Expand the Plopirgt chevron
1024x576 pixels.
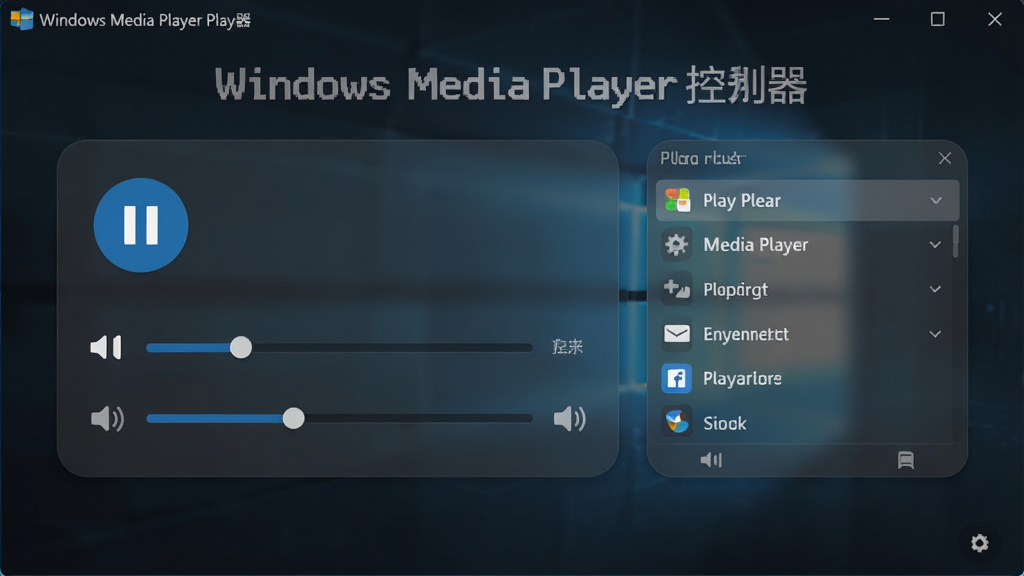[935, 289]
